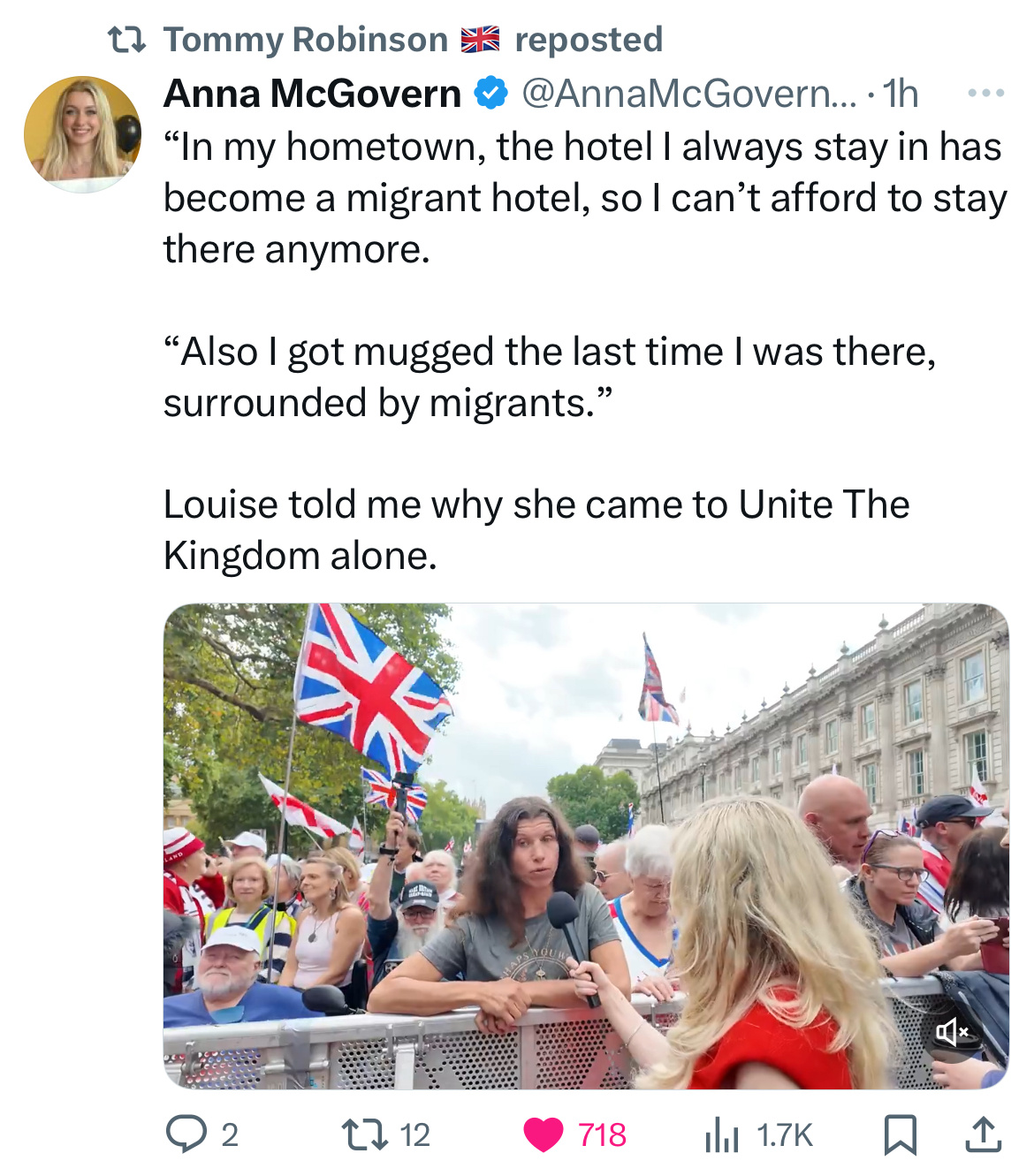Open view analytics bar chart icon
The width and height of the screenshot is (1034, 1176).
point(722,1135)
